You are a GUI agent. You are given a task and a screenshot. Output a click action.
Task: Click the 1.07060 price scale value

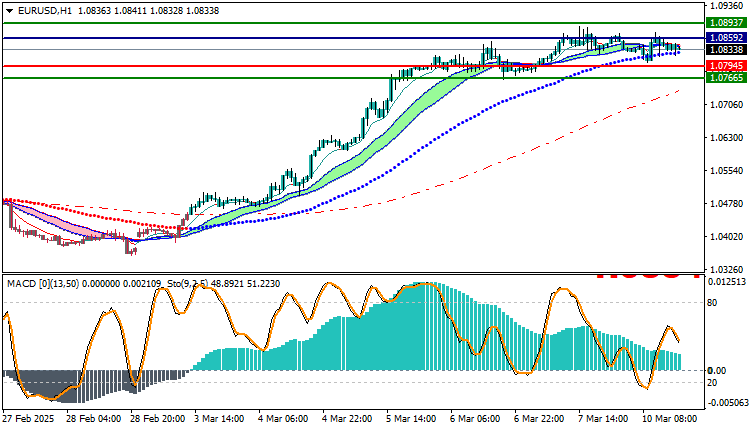[x=727, y=104]
